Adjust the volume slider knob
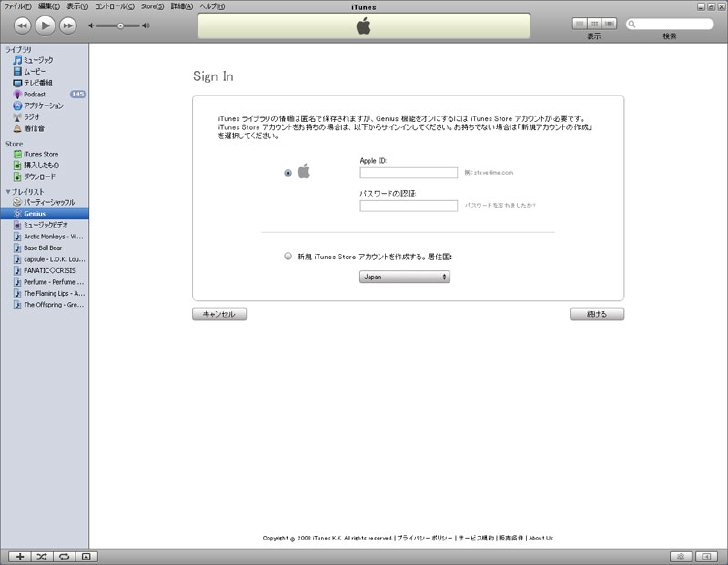 click(x=120, y=26)
